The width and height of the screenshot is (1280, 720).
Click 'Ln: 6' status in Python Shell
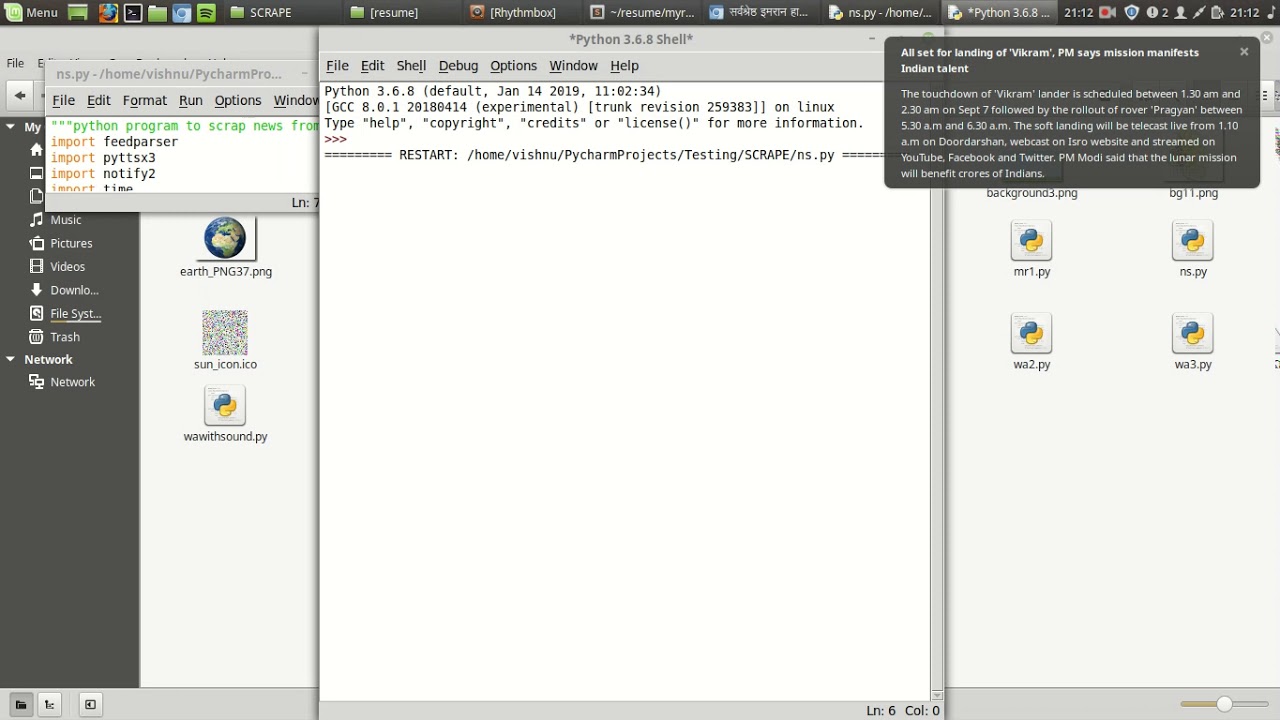(x=881, y=710)
